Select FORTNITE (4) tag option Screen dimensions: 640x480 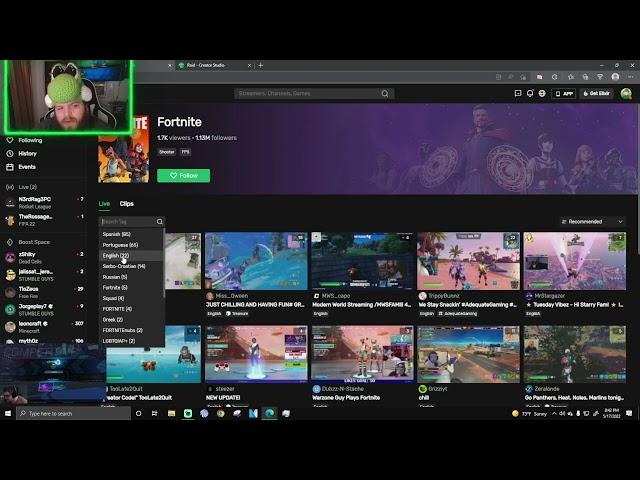(131, 309)
